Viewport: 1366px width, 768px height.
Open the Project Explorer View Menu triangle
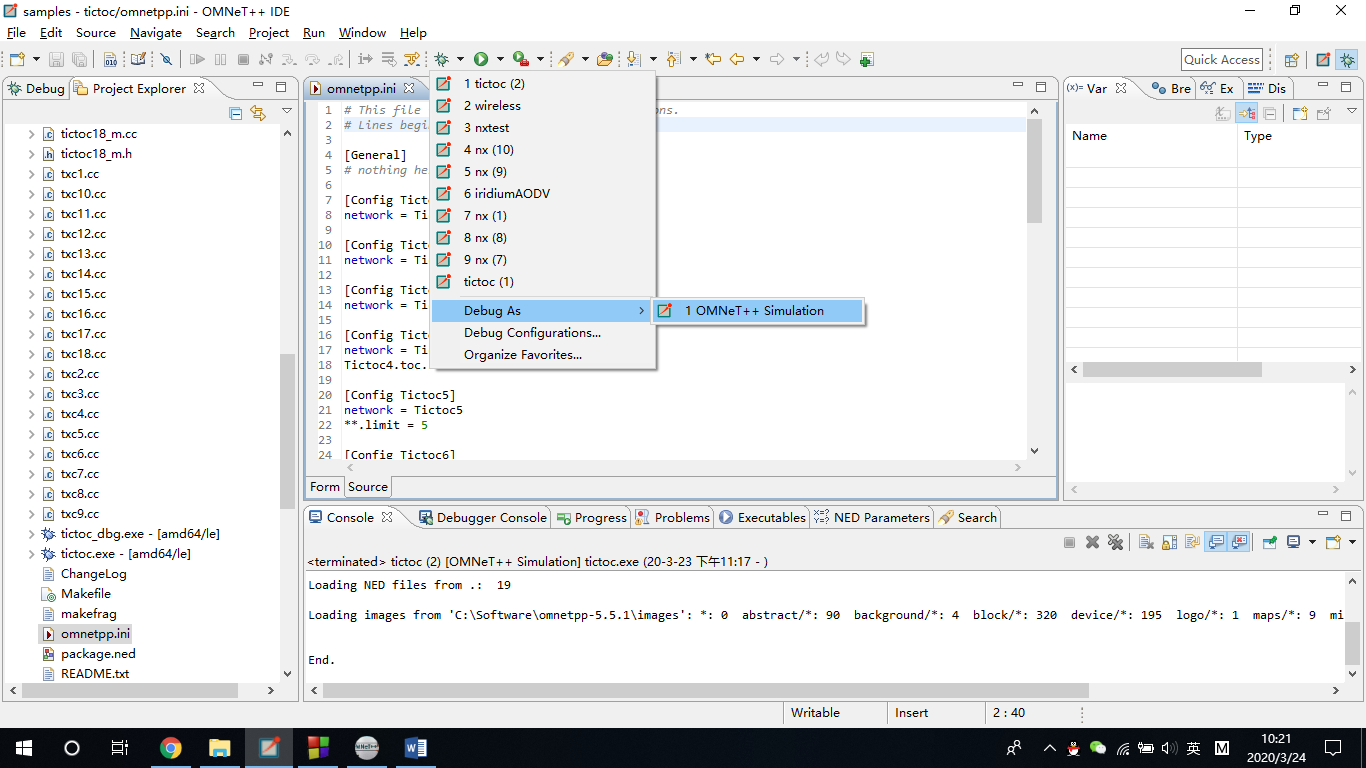[x=287, y=112]
